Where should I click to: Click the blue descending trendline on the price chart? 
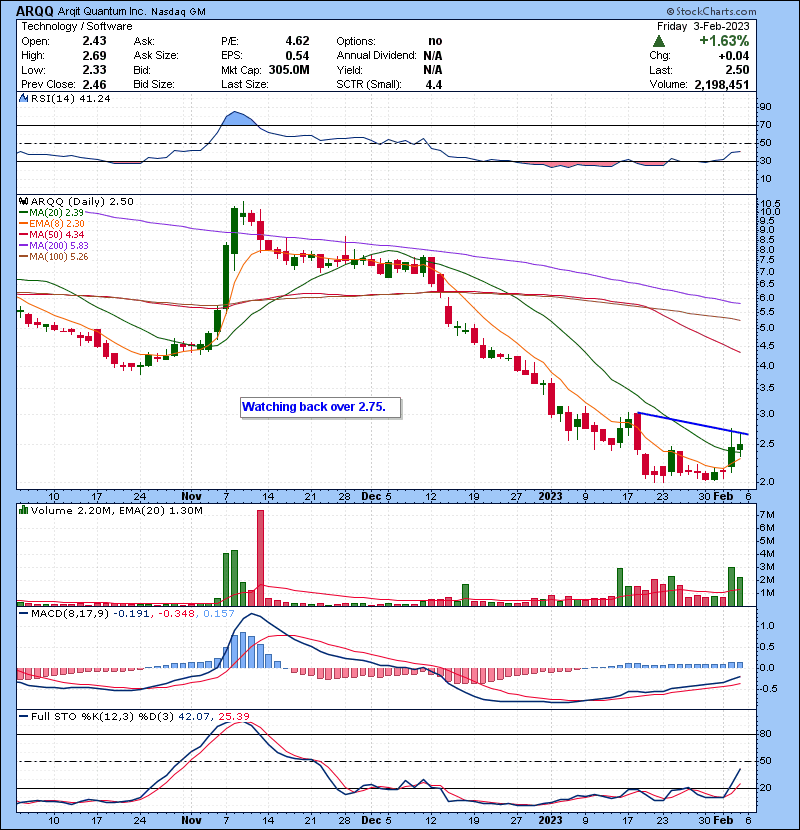pos(693,423)
